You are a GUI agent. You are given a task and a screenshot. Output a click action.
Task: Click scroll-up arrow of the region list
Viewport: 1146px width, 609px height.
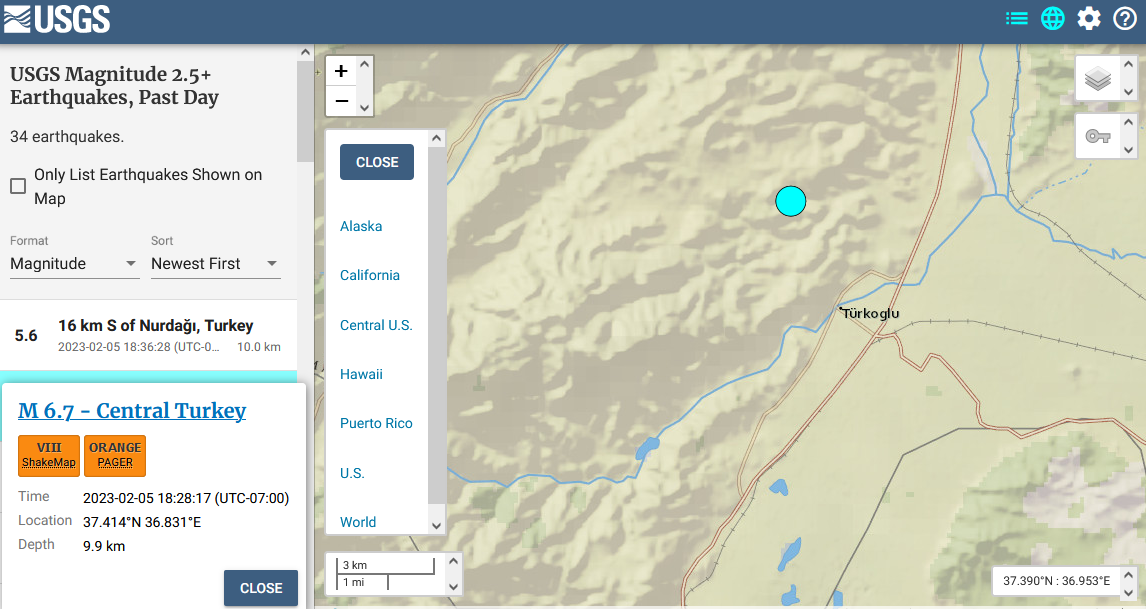(436, 138)
